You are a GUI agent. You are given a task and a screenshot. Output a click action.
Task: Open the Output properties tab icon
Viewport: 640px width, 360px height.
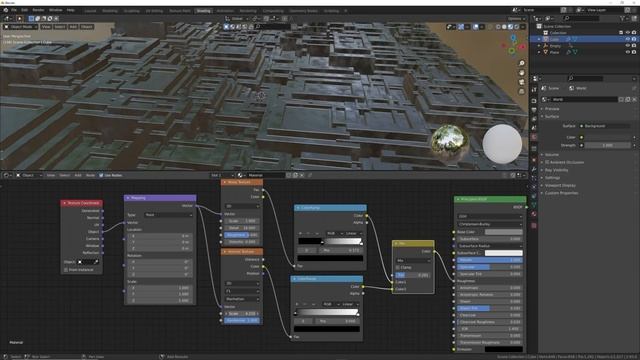[534, 110]
